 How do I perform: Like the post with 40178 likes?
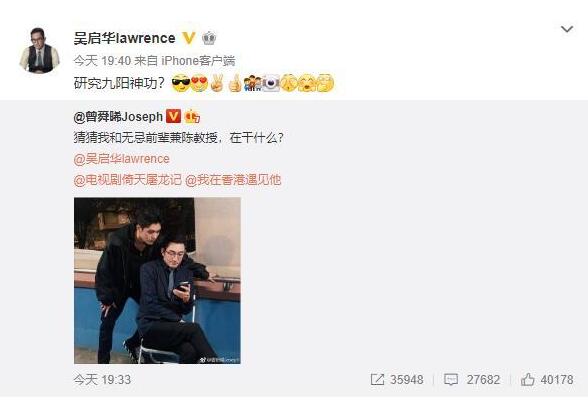(x=547, y=380)
